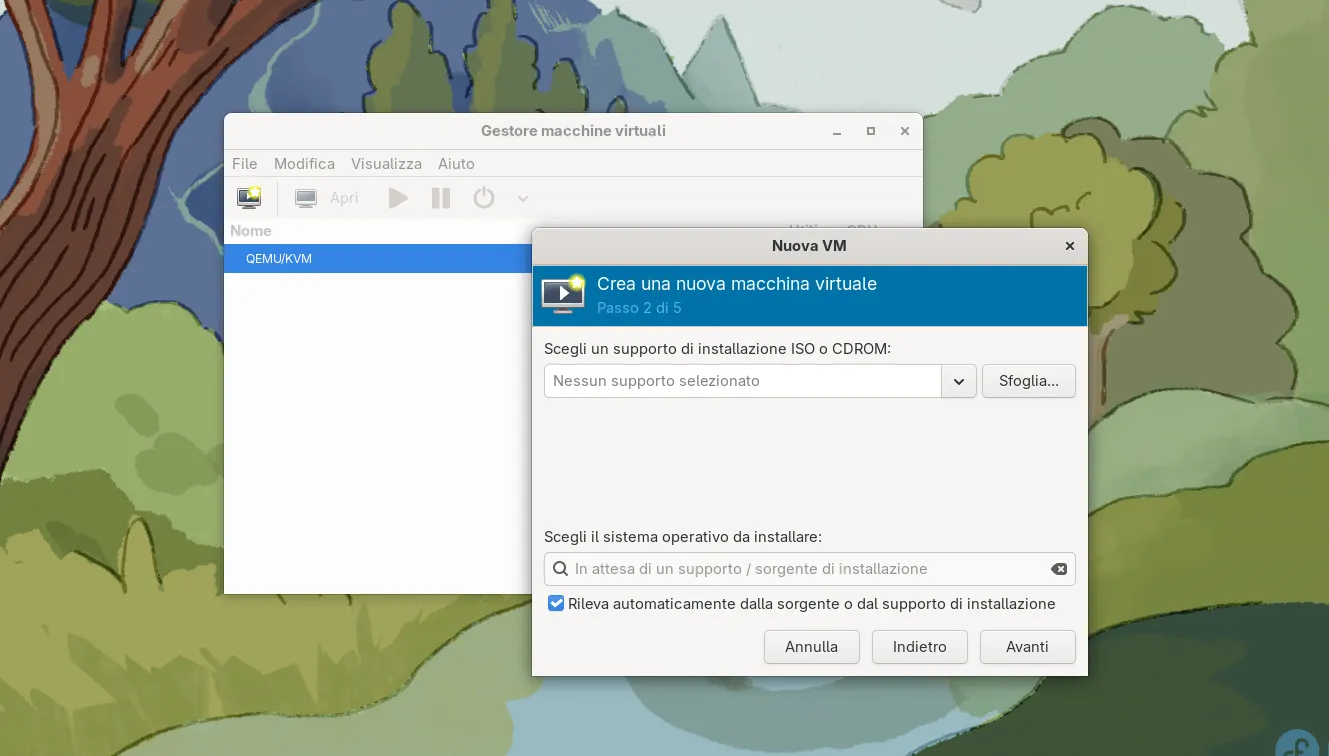Open the ISO media selection dropdown

pyautogui.click(x=958, y=381)
